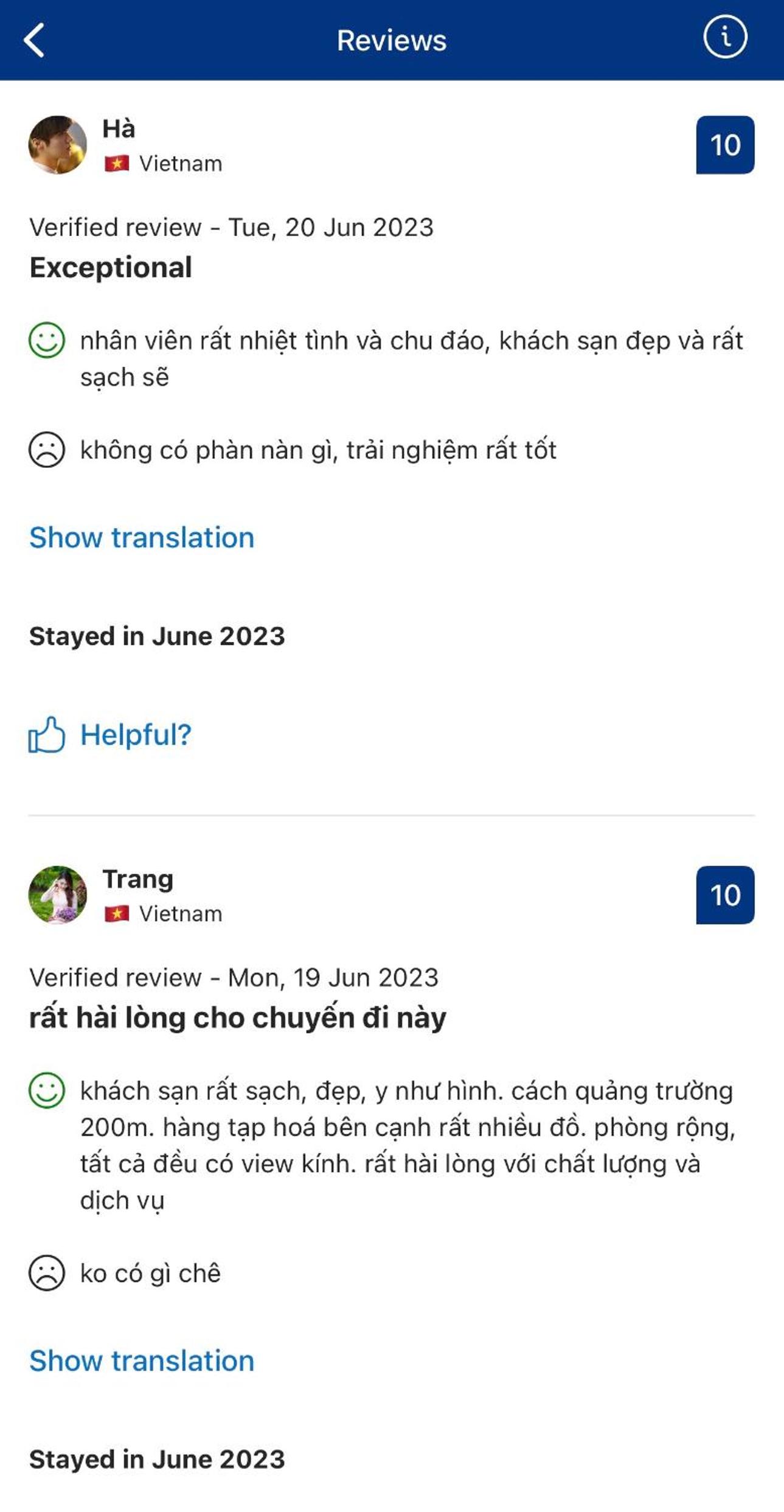Open the info icon in header

pyautogui.click(x=725, y=38)
